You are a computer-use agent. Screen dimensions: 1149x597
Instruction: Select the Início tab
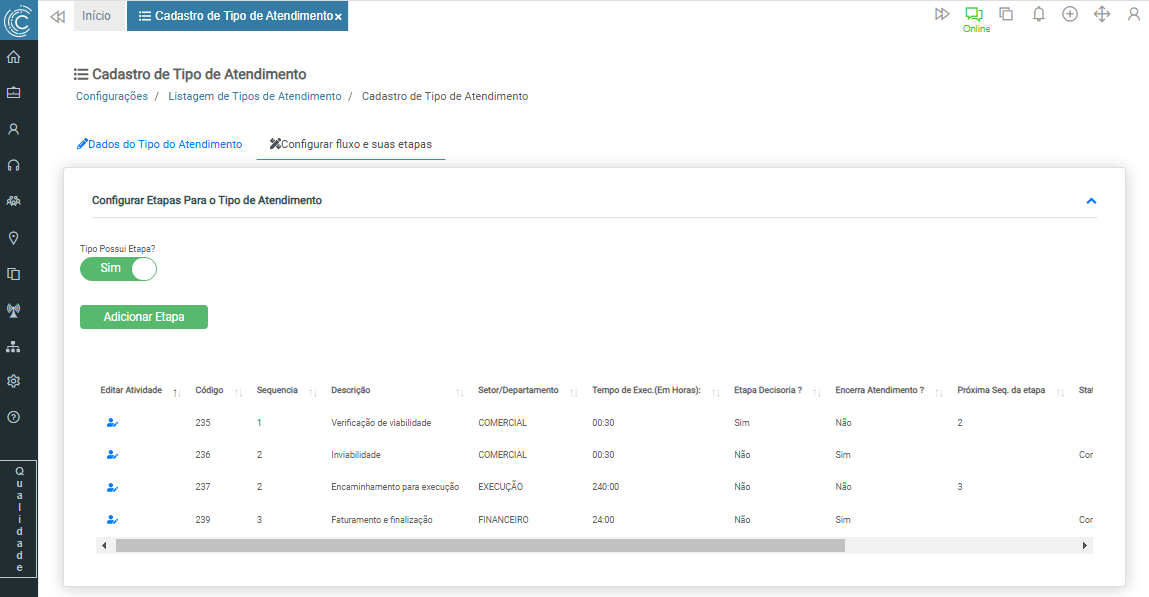pyautogui.click(x=96, y=16)
